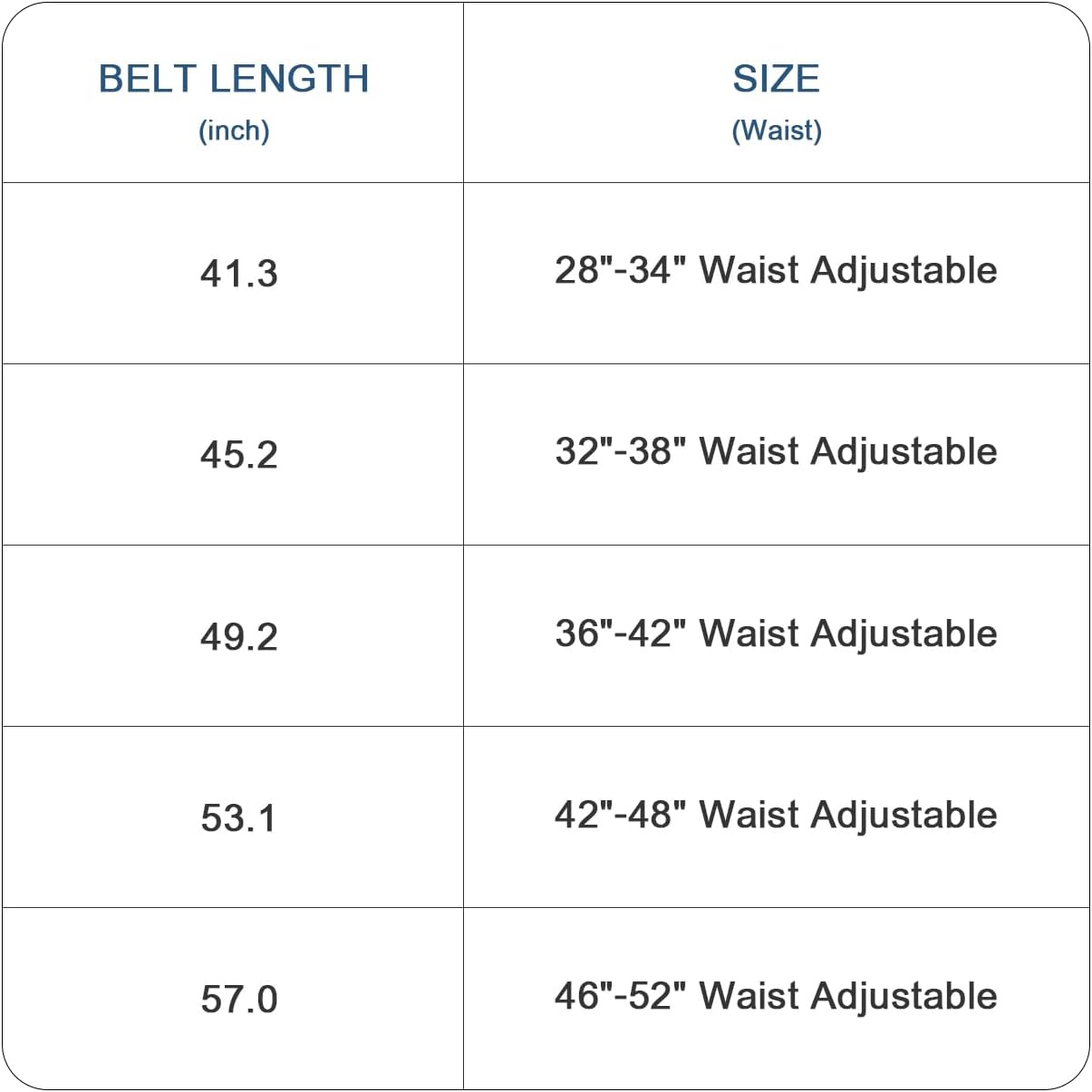This screenshot has width=1092, height=1092.
Task: Click the SIZE column header
Action: coord(776,79)
